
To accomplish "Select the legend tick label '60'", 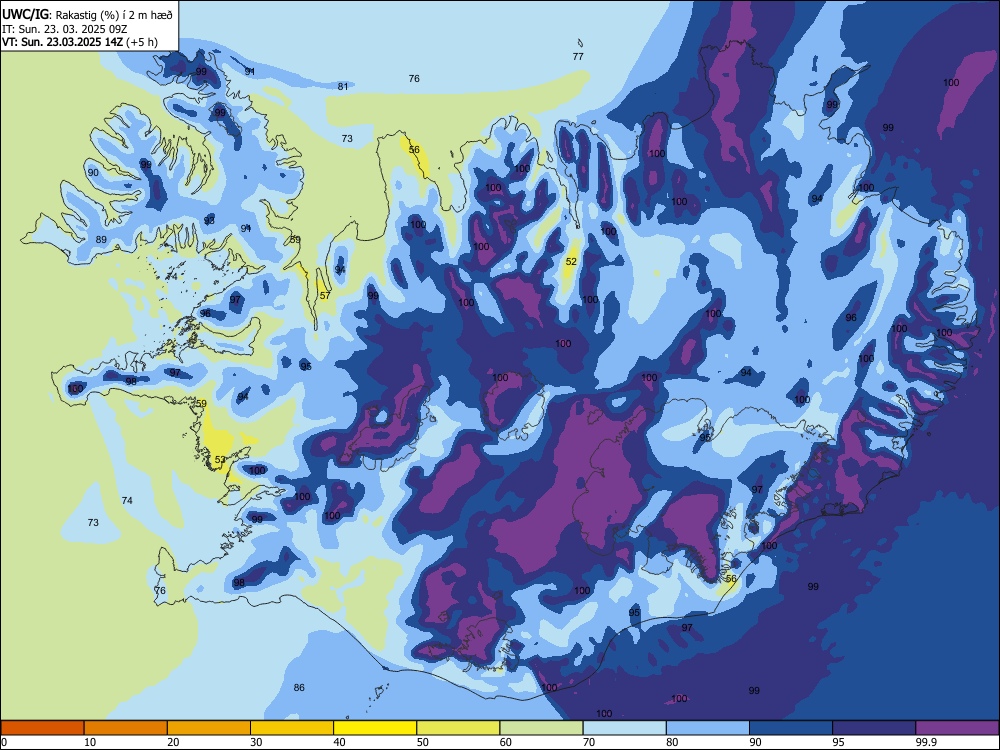I will (506, 742).
